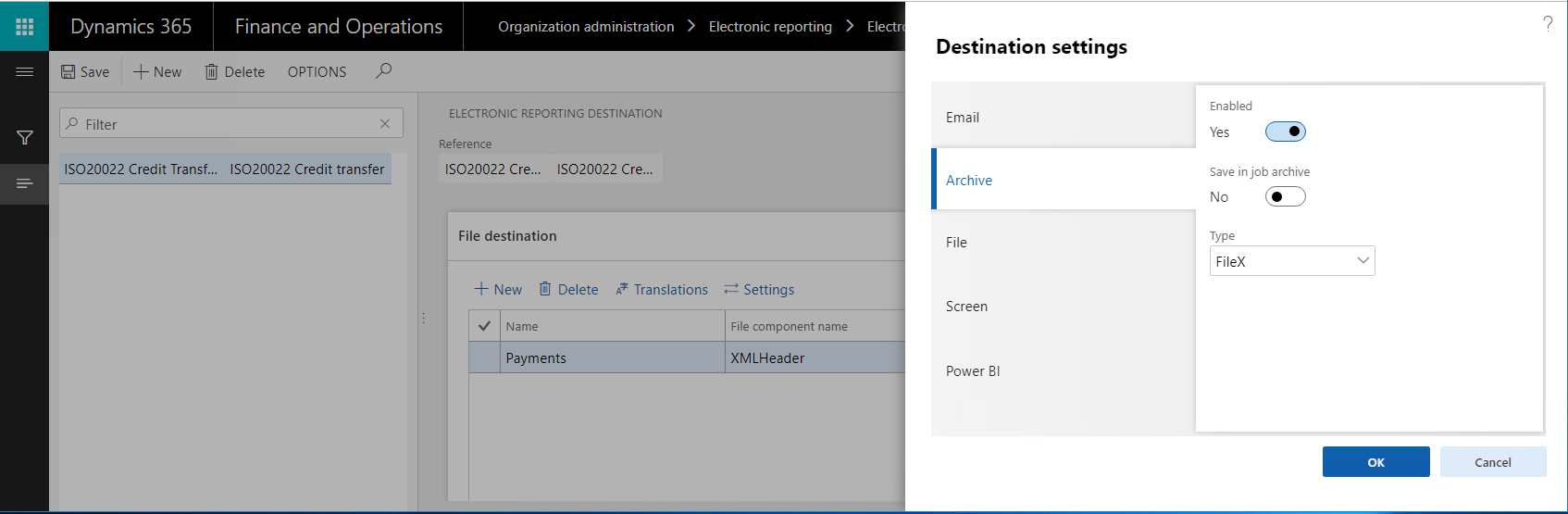Screen dimensions: 1568x514
Task: Mark the Payments row selection cell
Action: [484, 357]
